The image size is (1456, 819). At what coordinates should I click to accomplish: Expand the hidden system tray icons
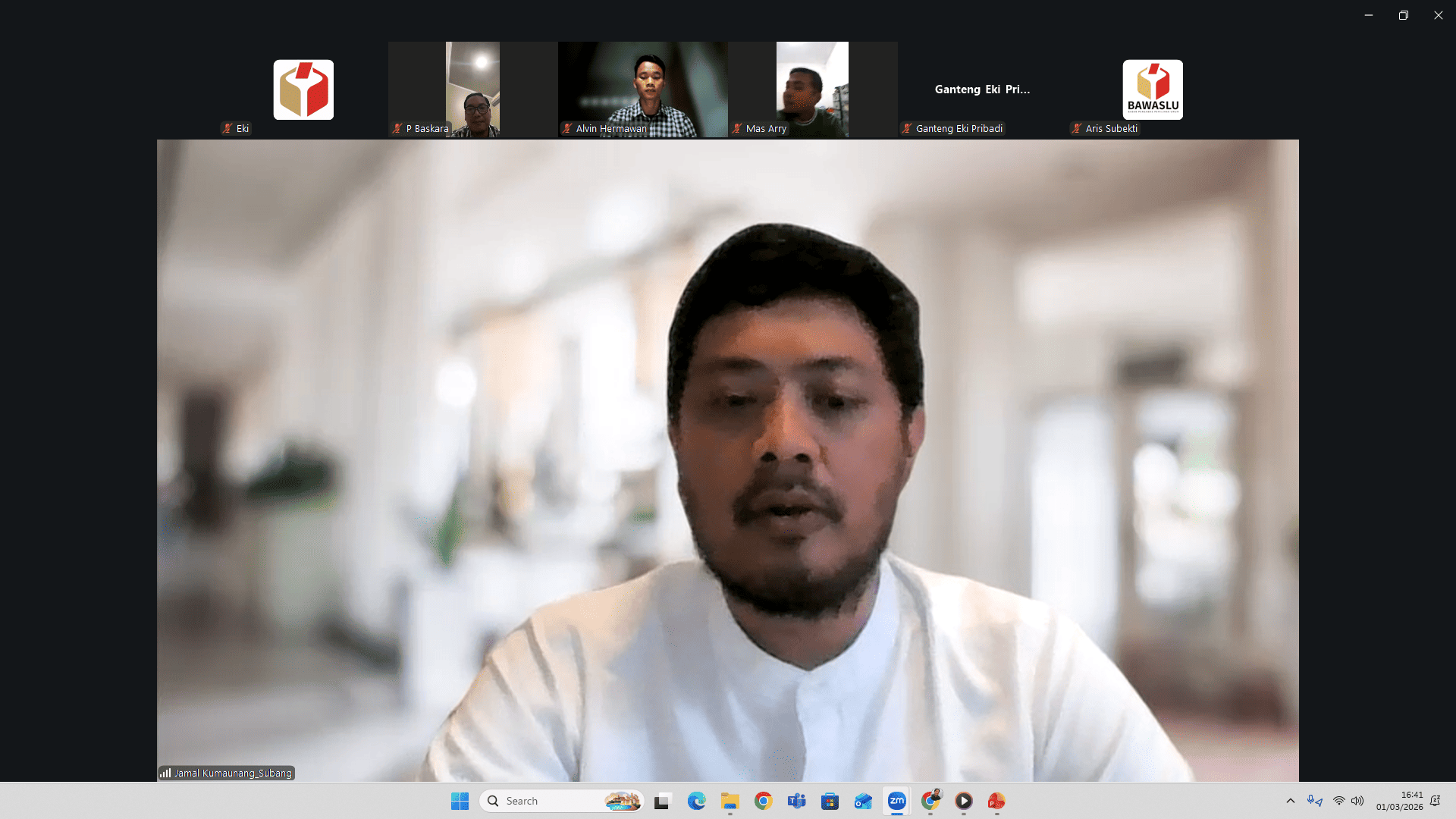point(1290,801)
